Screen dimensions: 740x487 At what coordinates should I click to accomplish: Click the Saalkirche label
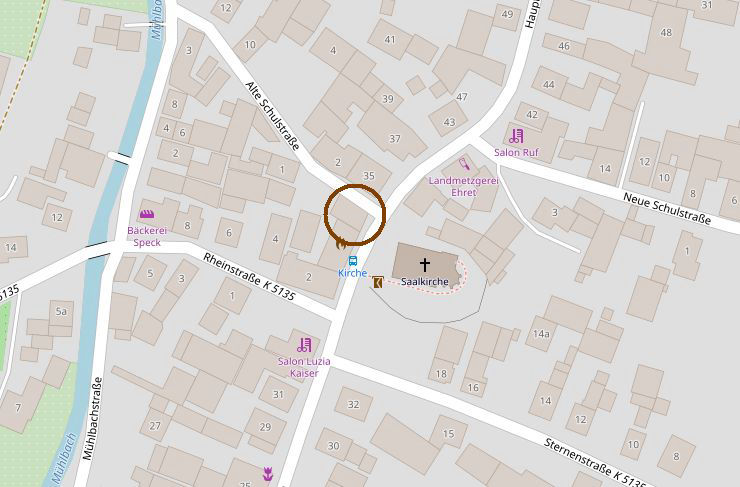click(x=425, y=281)
